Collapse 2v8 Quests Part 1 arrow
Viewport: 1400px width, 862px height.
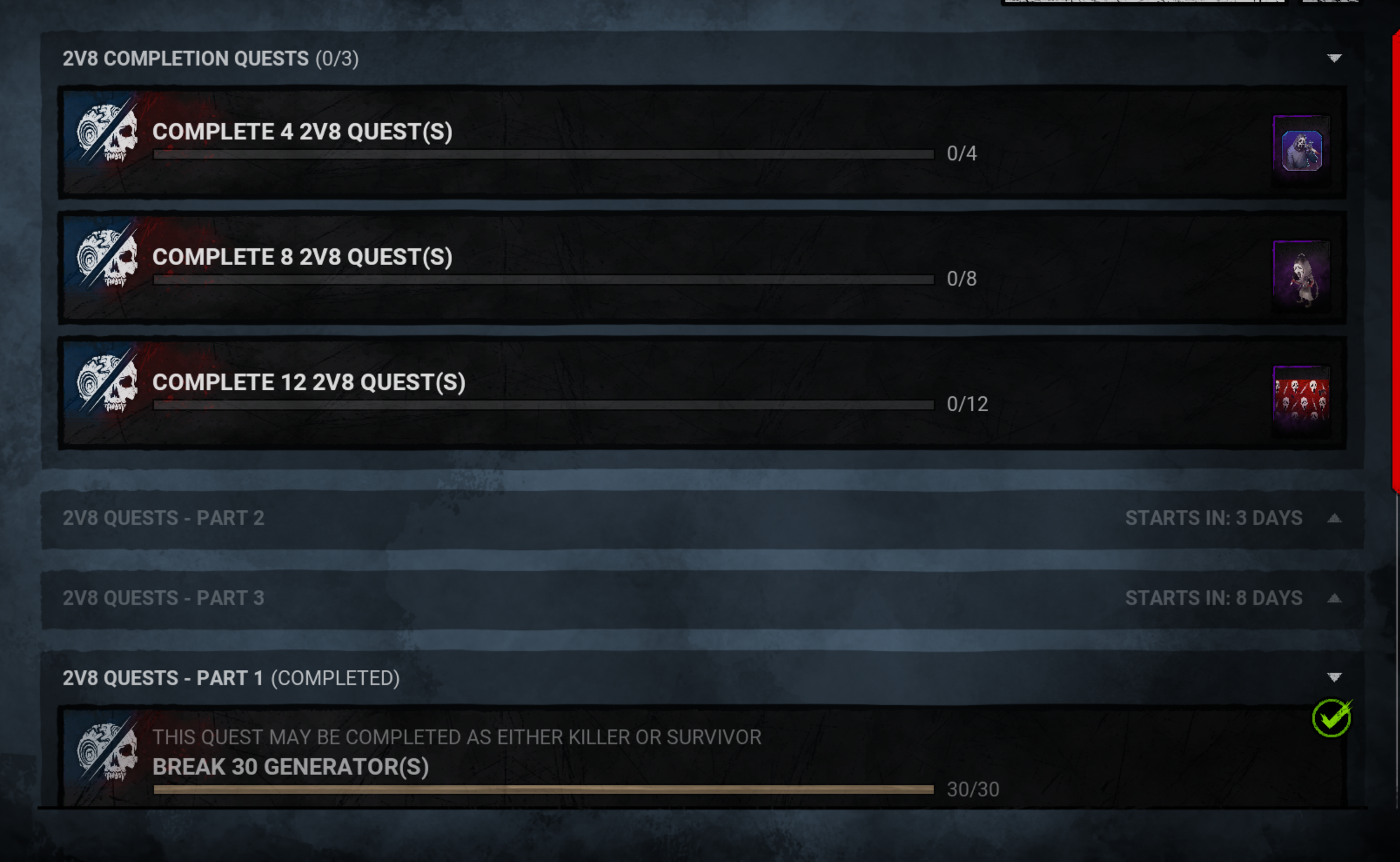click(1334, 678)
